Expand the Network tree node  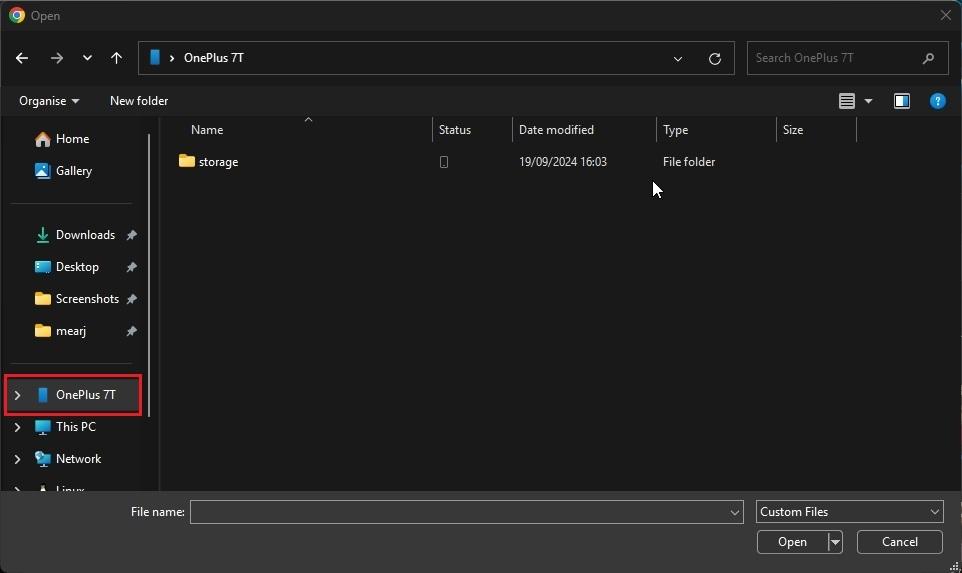17,459
